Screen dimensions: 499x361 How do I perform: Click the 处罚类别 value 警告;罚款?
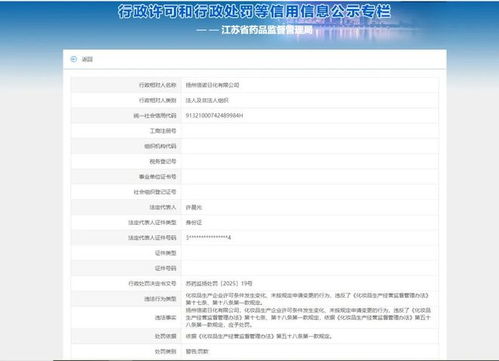tap(197, 352)
